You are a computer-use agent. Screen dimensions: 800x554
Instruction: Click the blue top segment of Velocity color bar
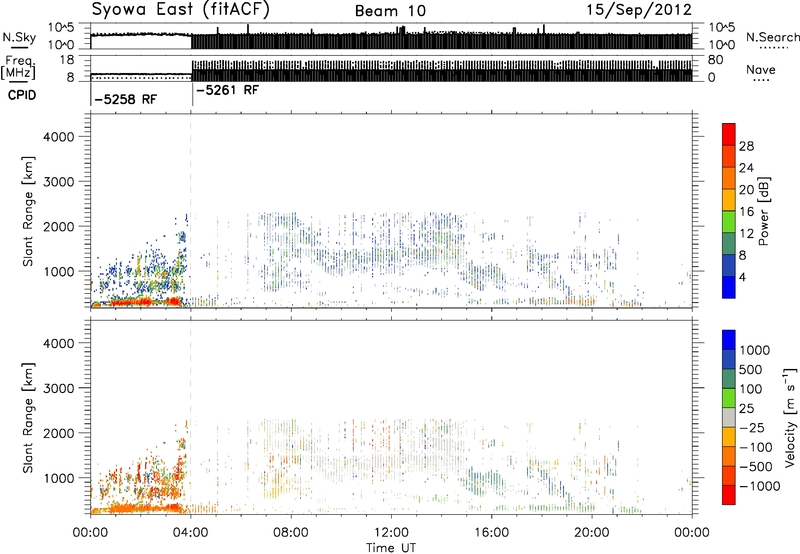[729, 340]
